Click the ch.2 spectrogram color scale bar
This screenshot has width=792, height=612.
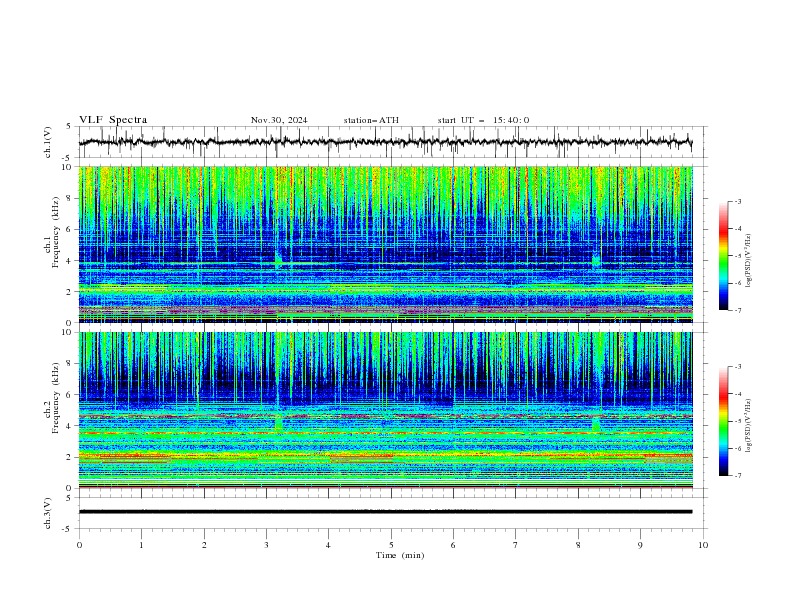click(x=723, y=421)
